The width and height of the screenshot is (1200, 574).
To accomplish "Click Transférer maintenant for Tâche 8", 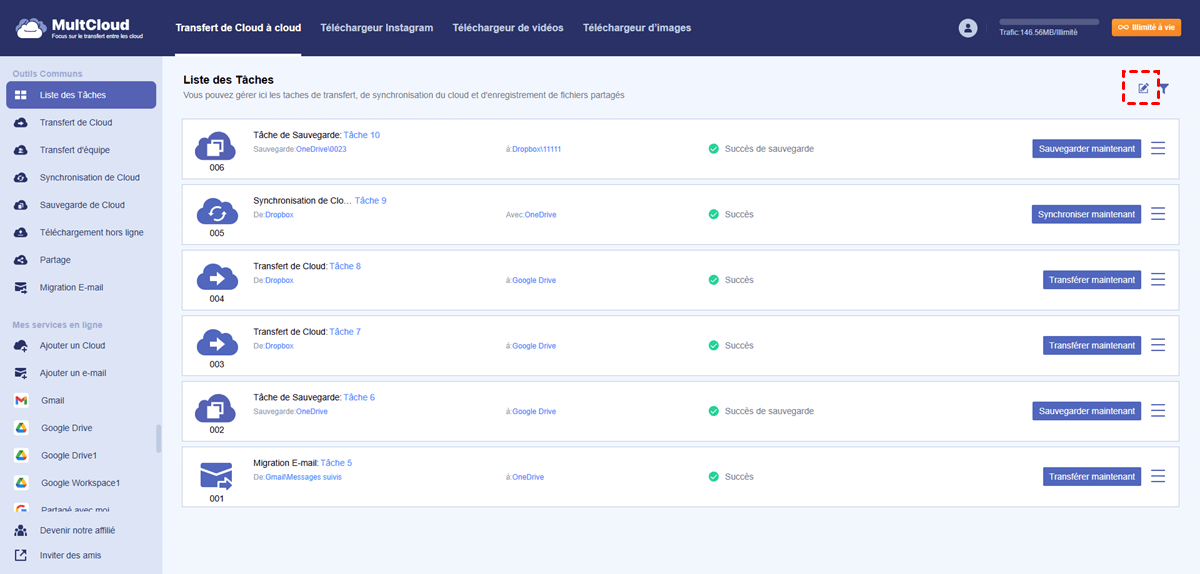I will (x=1092, y=280).
